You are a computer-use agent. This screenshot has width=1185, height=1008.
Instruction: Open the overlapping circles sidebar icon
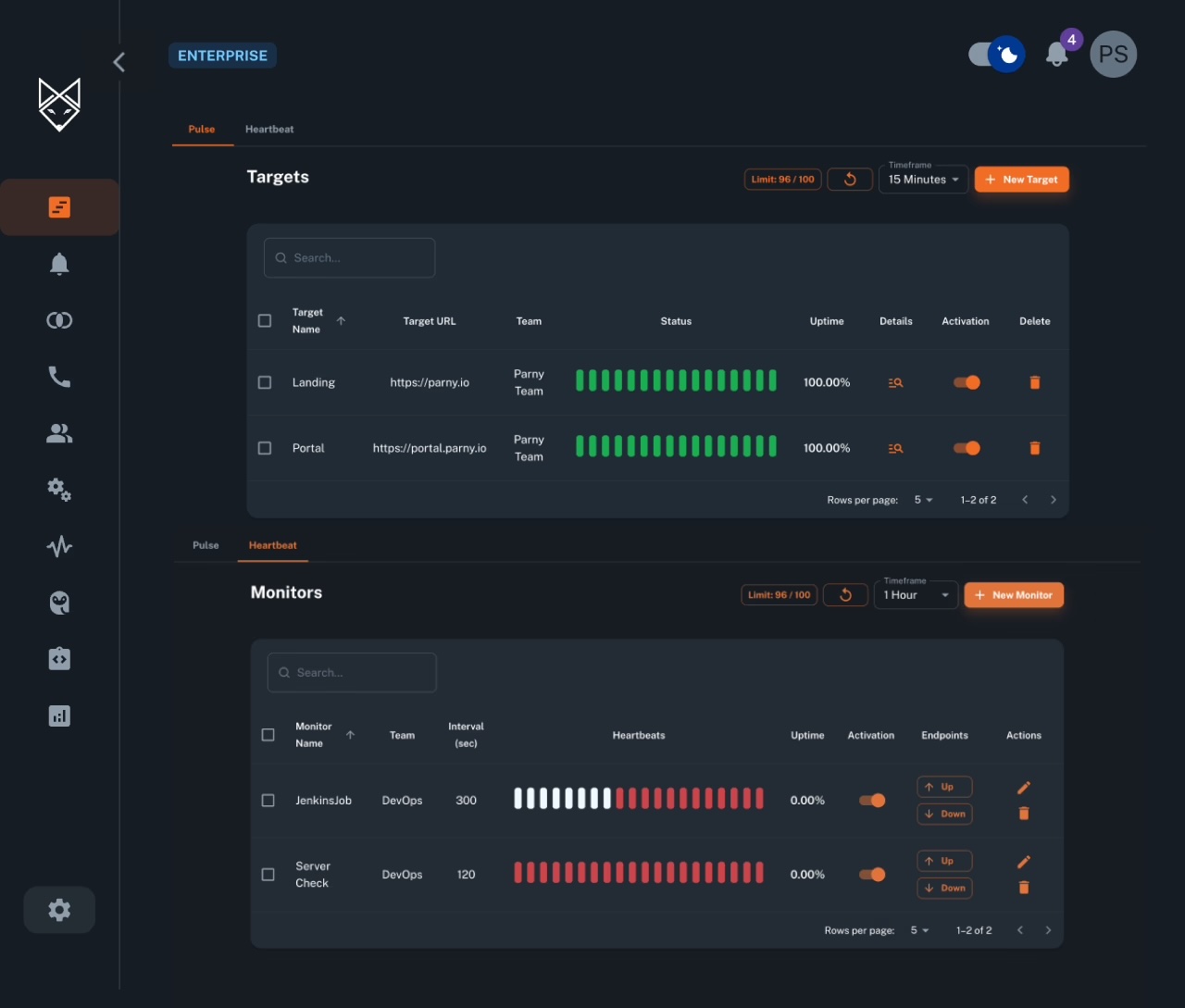point(59,320)
